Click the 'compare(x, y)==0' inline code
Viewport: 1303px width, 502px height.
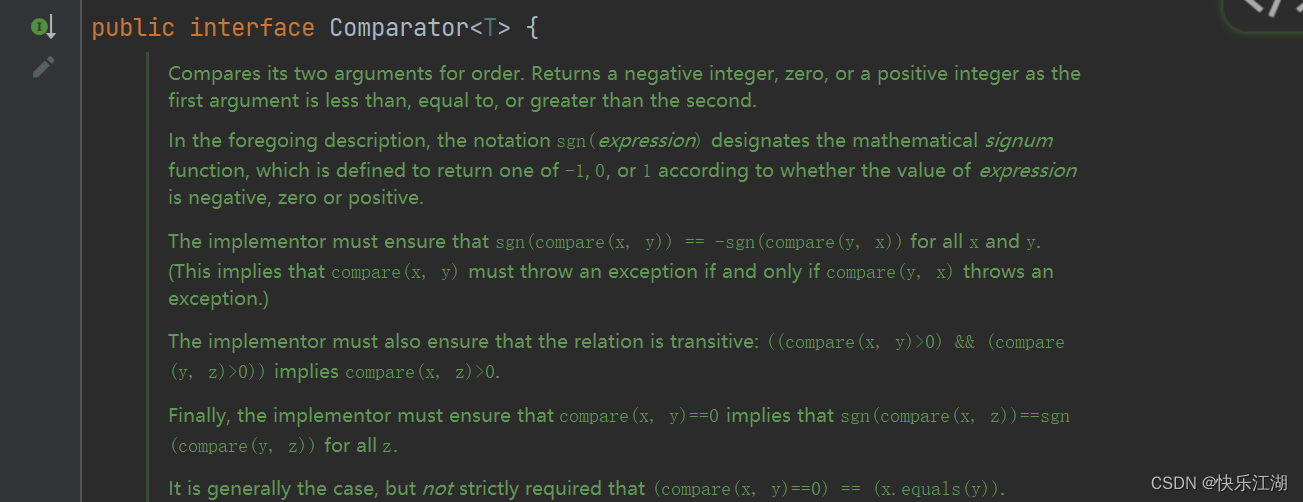coord(640,416)
